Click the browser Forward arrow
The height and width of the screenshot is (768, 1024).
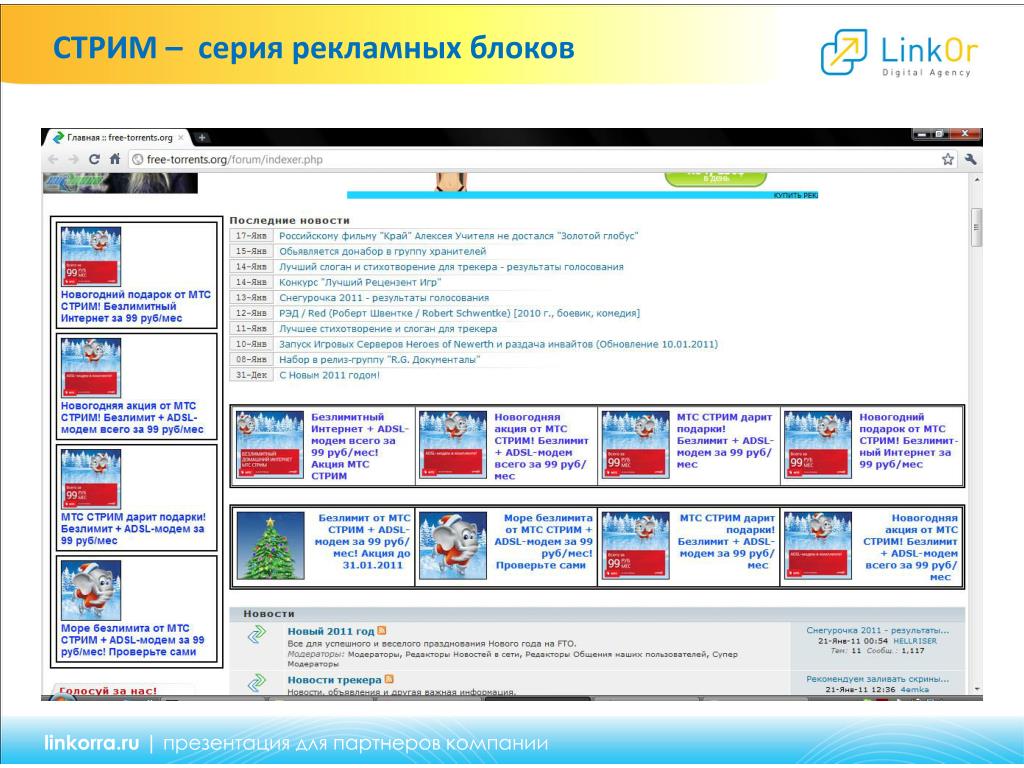point(73,159)
